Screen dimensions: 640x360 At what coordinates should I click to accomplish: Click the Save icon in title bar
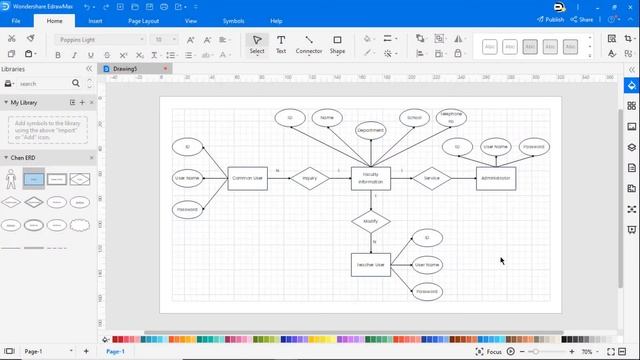149,7
